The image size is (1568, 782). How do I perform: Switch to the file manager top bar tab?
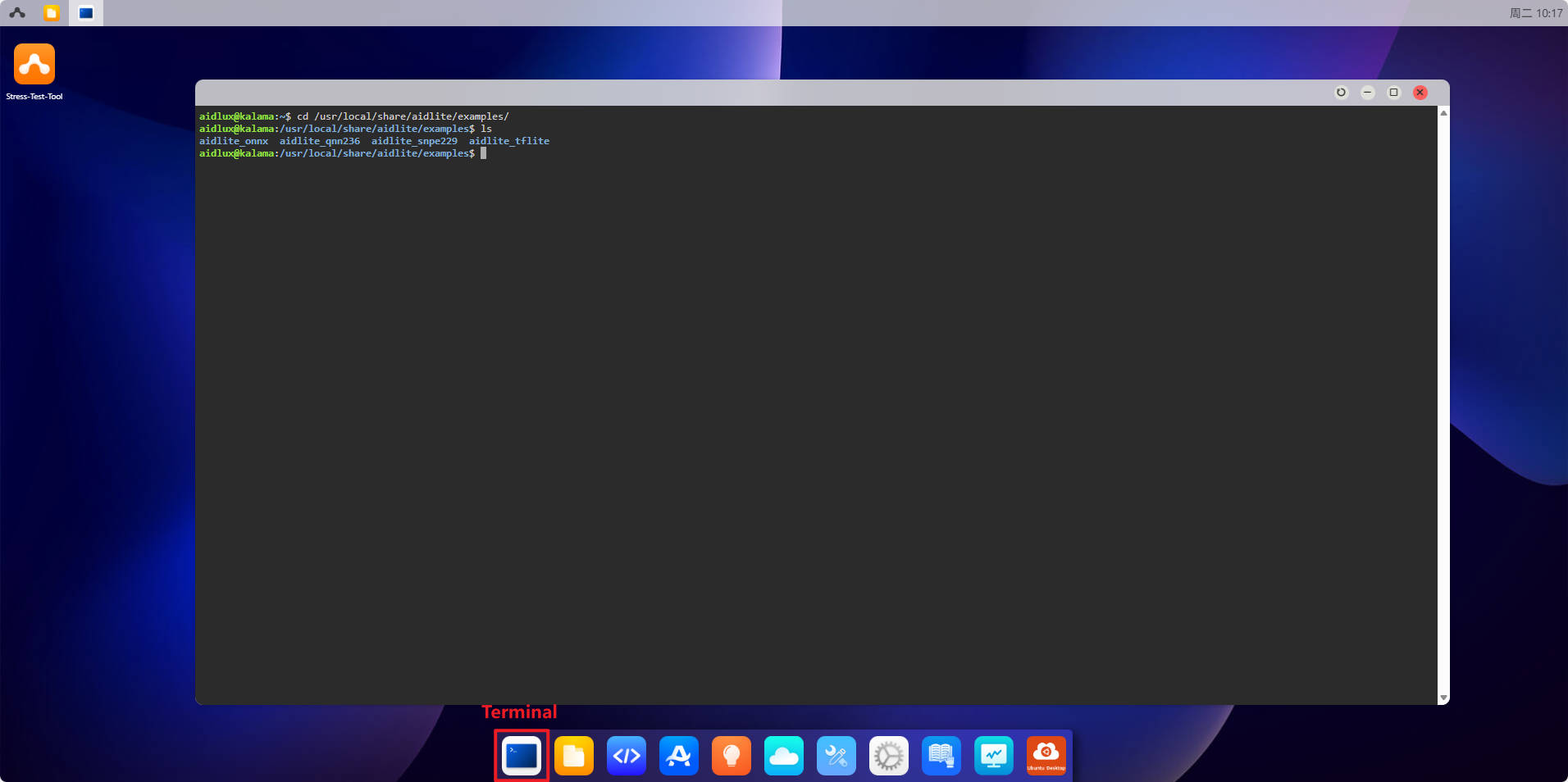[52, 13]
